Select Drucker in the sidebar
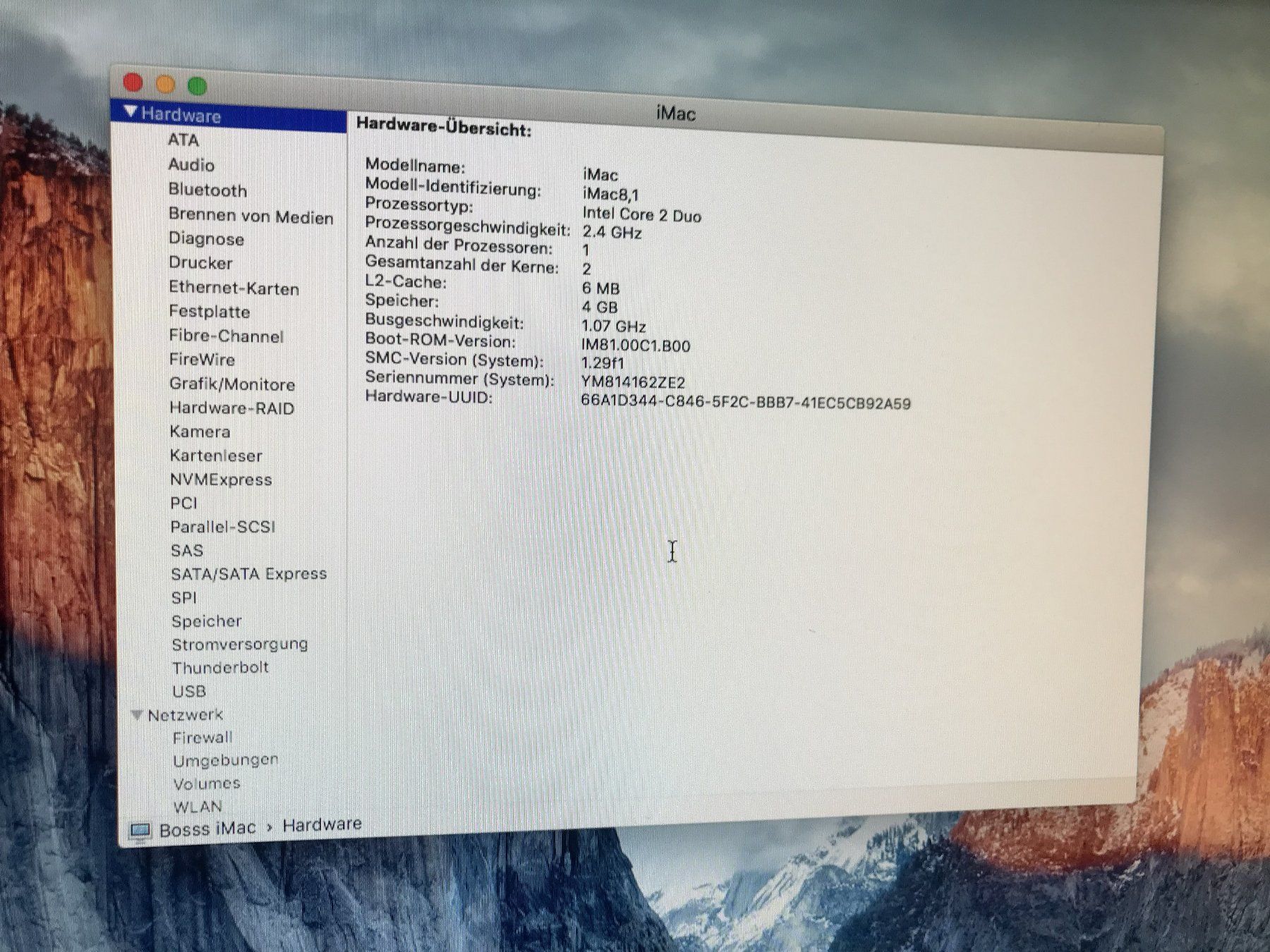 tap(200, 263)
